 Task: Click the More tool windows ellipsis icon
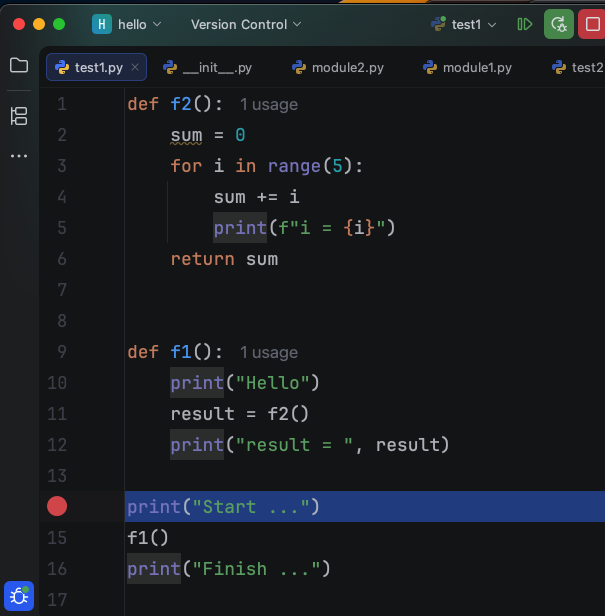point(18,157)
